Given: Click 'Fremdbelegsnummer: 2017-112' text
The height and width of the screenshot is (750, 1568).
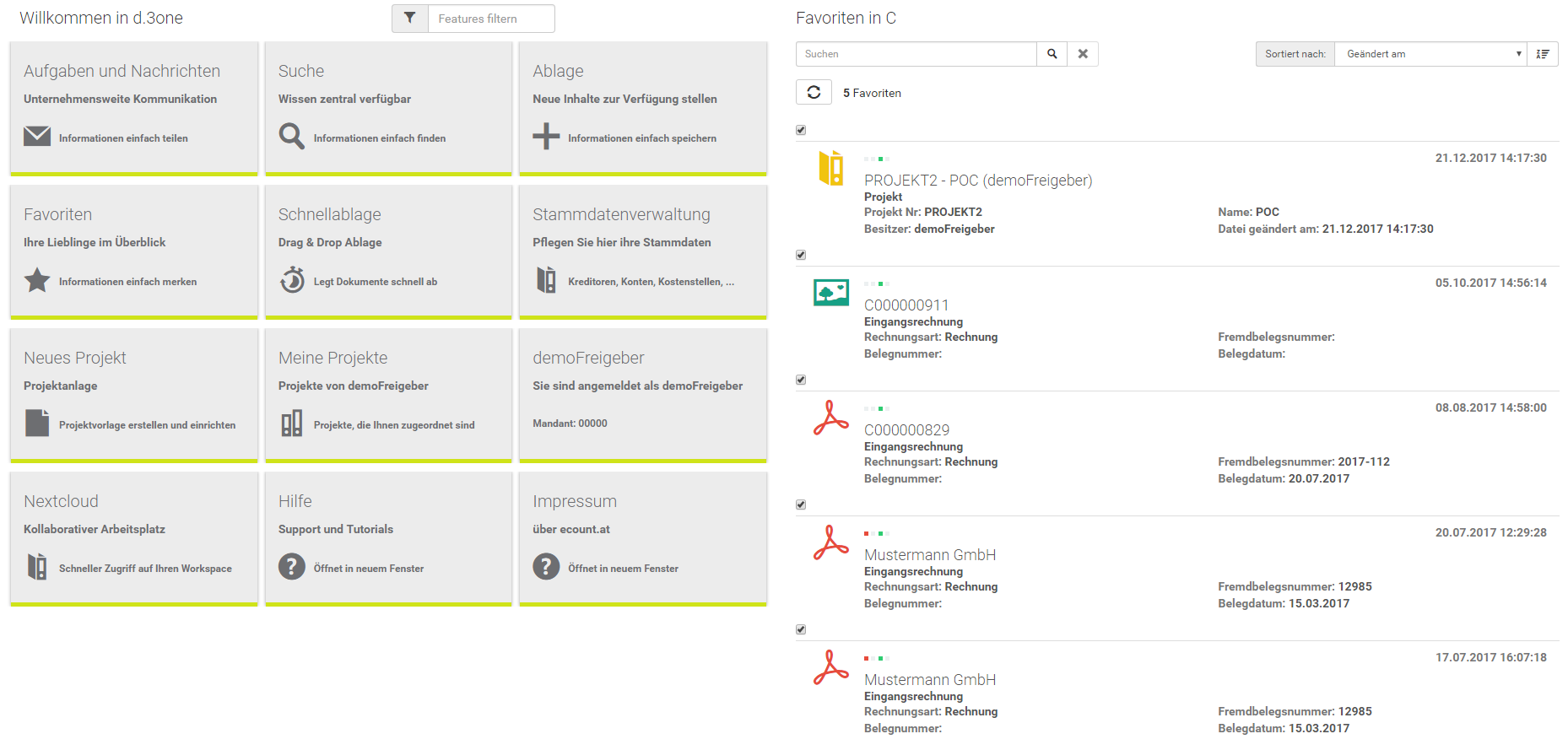Looking at the screenshot, I should [1304, 461].
